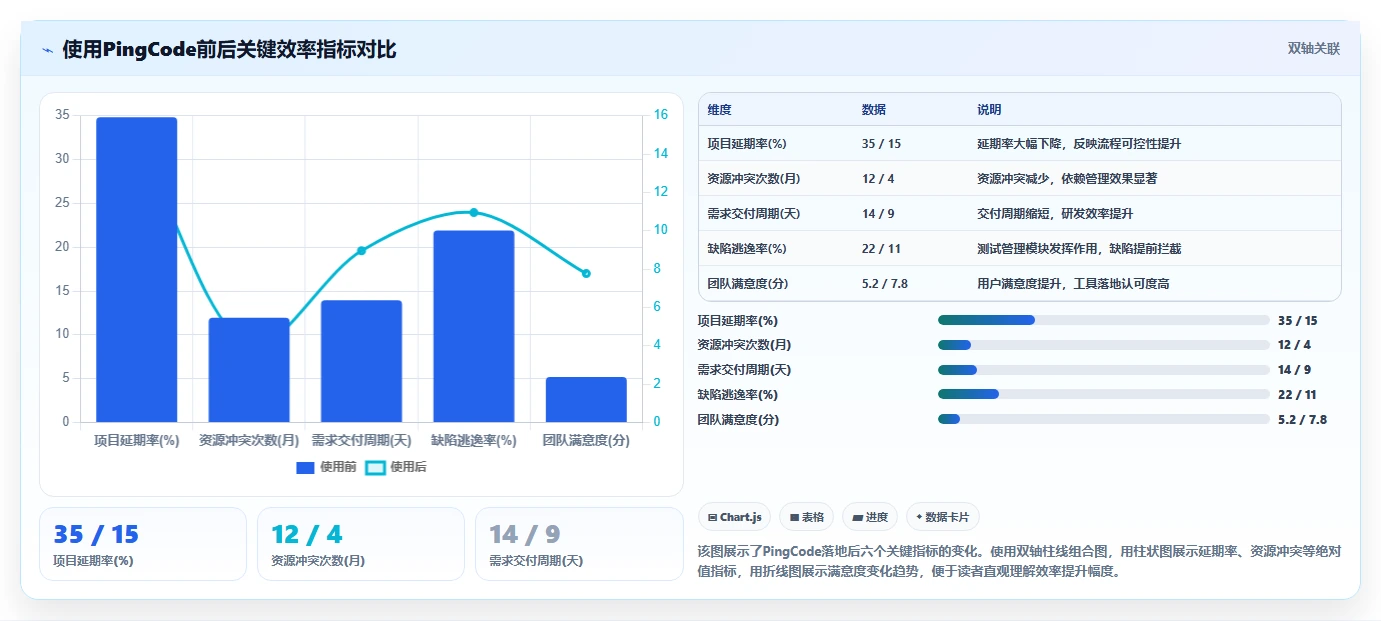Image resolution: width=1381 pixels, height=621 pixels.
Task: Click the line point above 缺陷逃逸率(%)
Action: (x=474, y=212)
